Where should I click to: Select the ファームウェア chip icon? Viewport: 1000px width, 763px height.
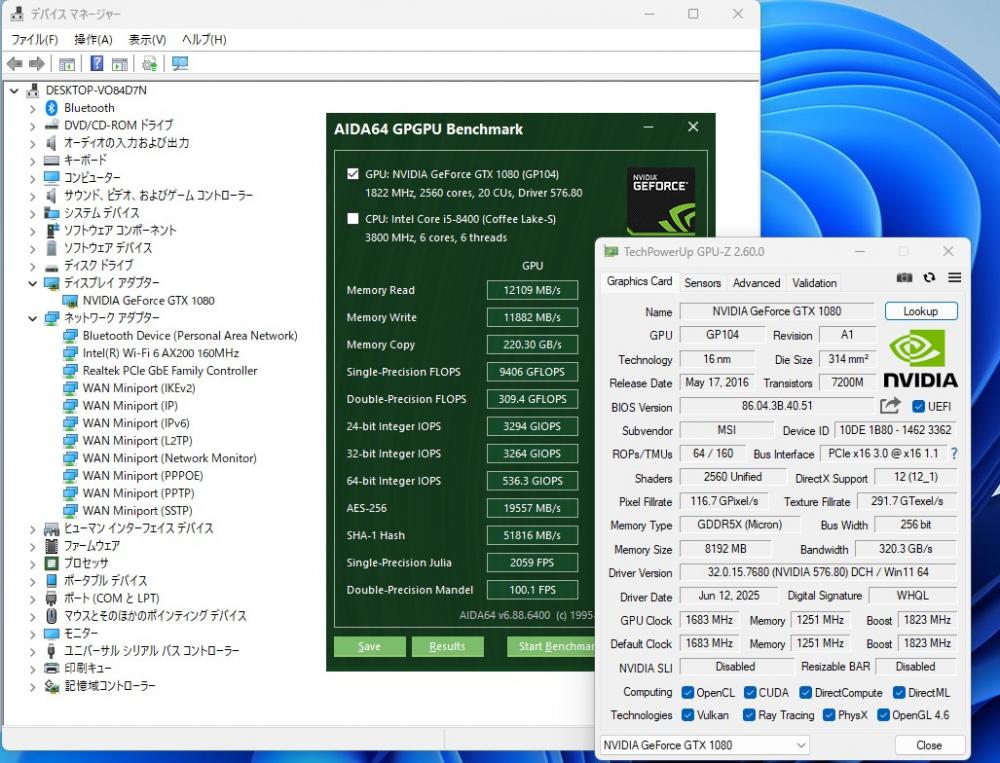pos(52,546)
